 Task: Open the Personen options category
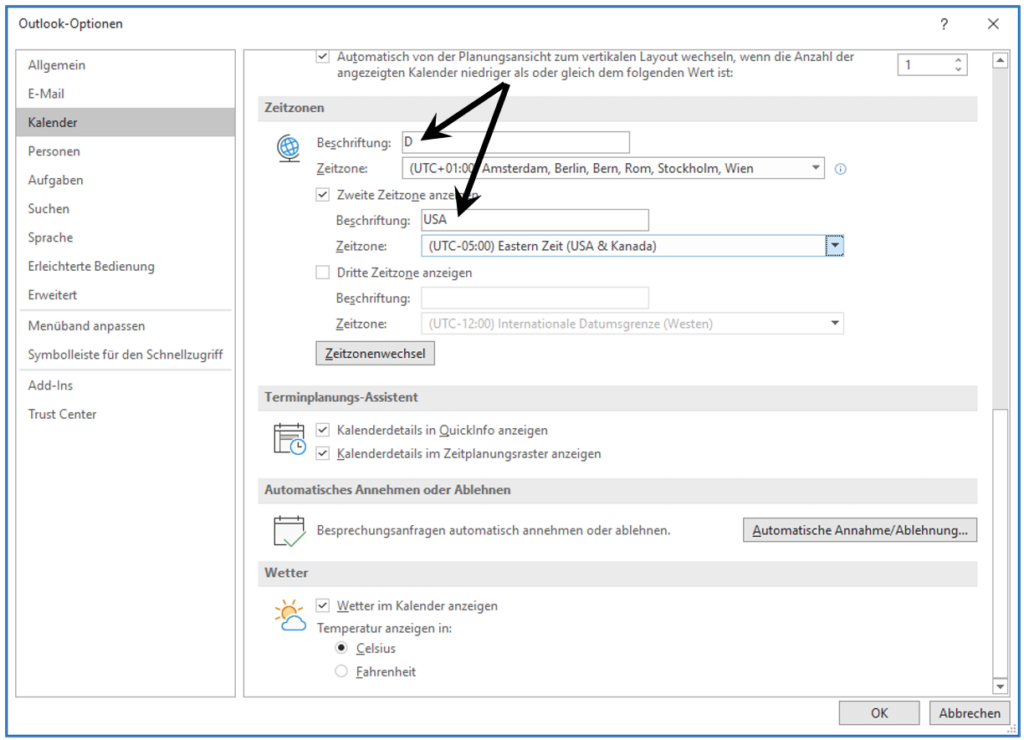tap(125, 152)
